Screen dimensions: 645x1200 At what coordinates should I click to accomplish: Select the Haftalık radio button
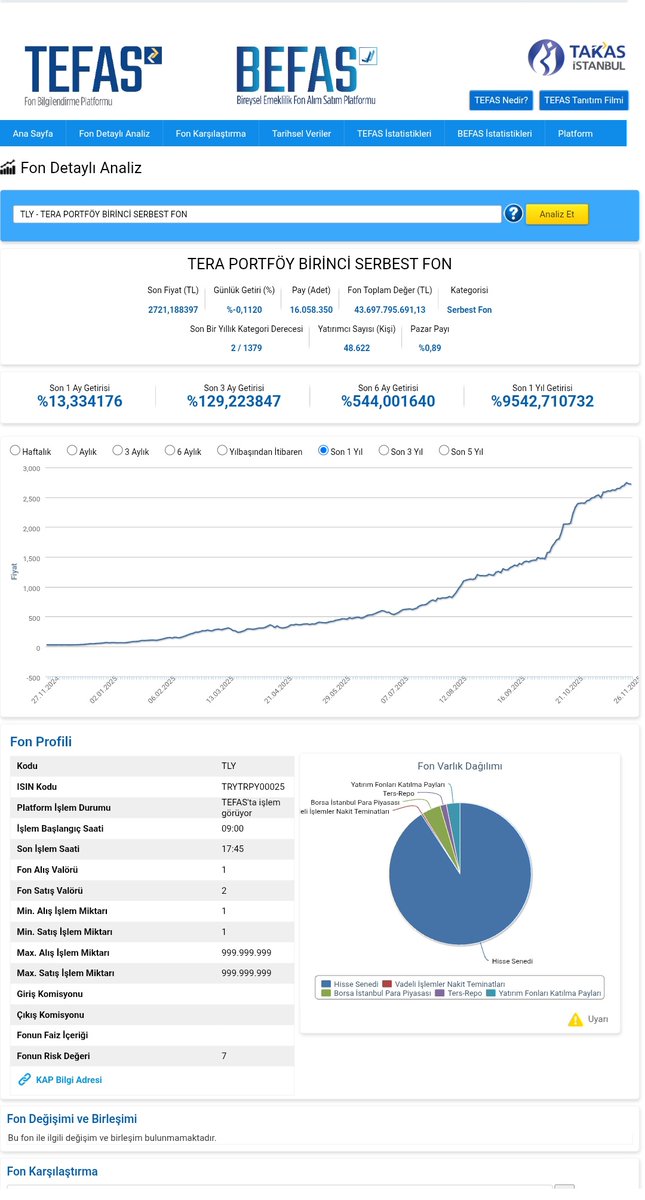[x=15, y=451]
